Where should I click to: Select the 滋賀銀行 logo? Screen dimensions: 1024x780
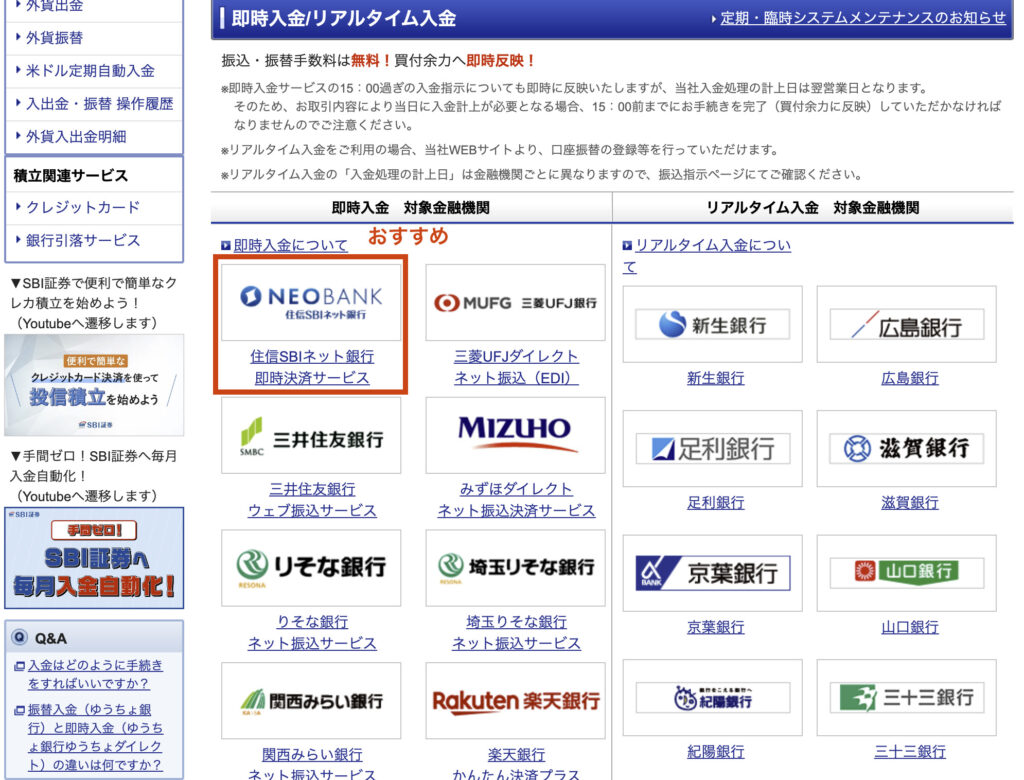(905, 448)
